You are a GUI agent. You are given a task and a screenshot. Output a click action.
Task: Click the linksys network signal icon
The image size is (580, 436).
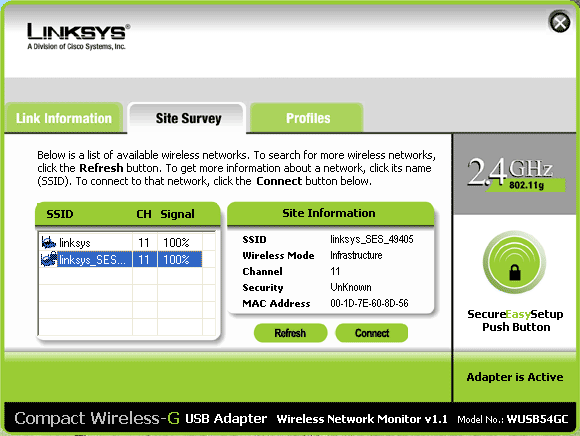tap(48, 243)
